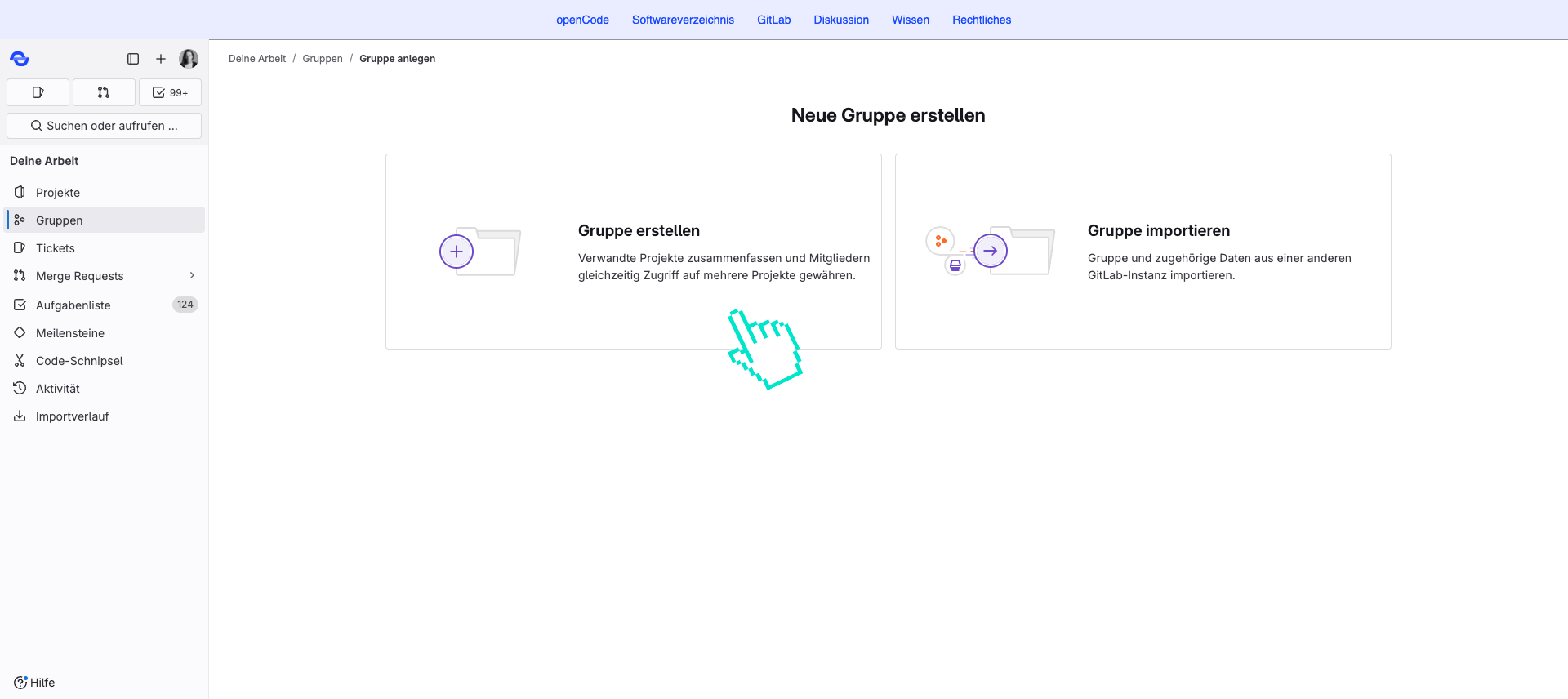1568x699 pixels.
Task: Choose the Gruppe importieren card
Action: tap(1143, 252)
